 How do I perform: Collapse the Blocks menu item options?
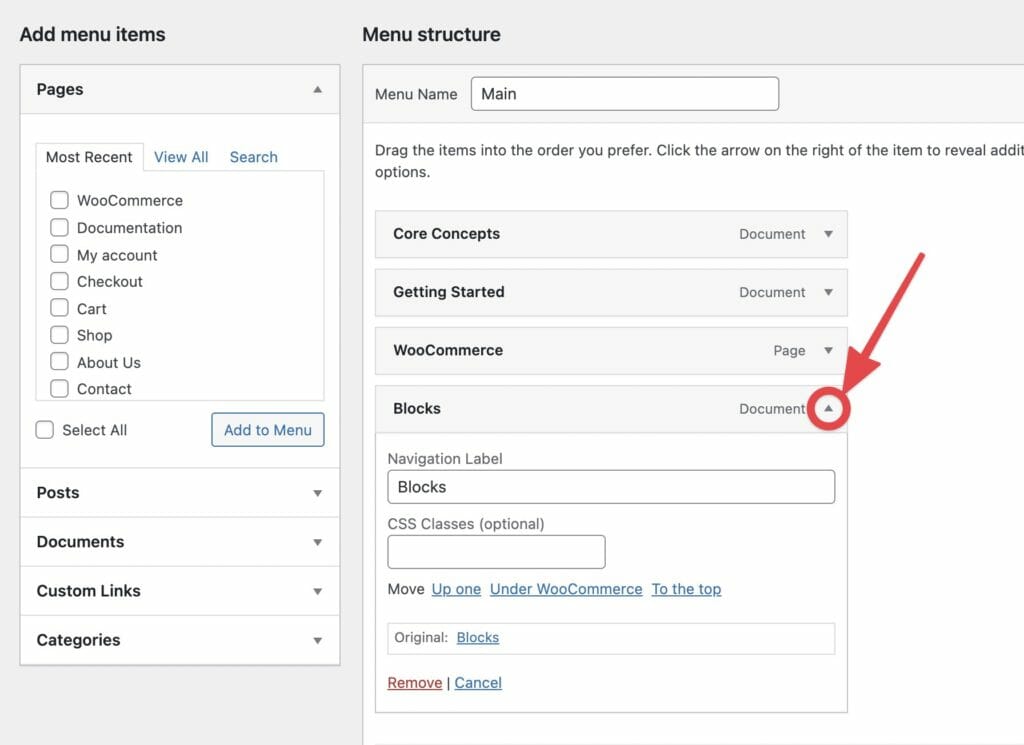pos(828,408)
